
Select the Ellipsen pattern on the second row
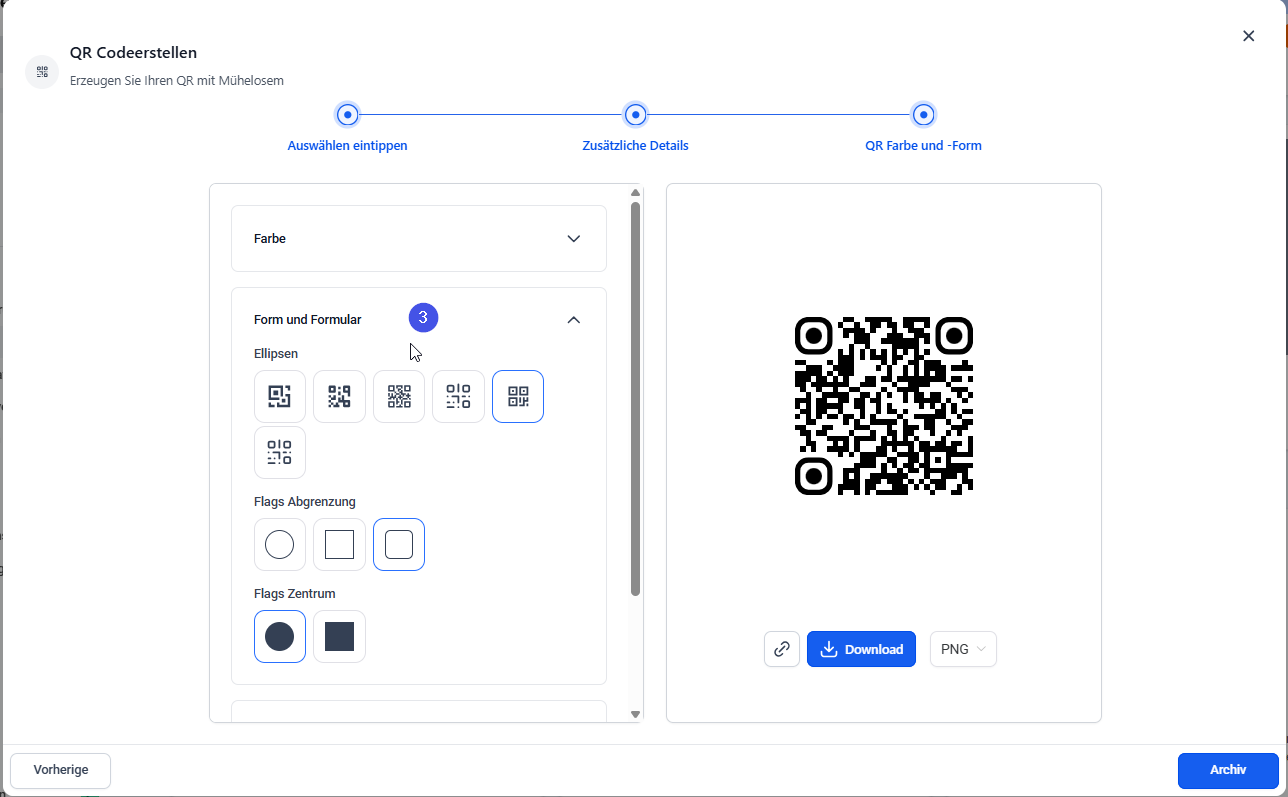tap(280, 453)
